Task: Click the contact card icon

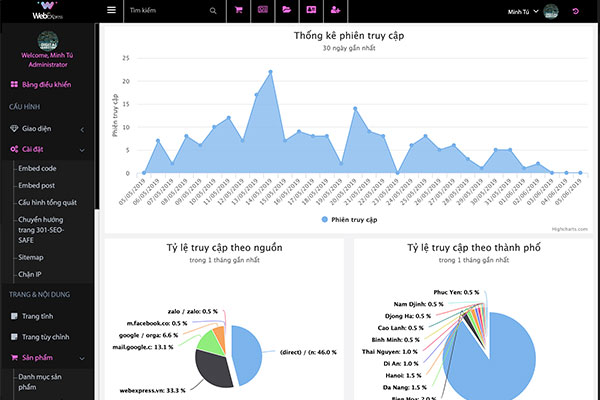Action: (310, 10)
